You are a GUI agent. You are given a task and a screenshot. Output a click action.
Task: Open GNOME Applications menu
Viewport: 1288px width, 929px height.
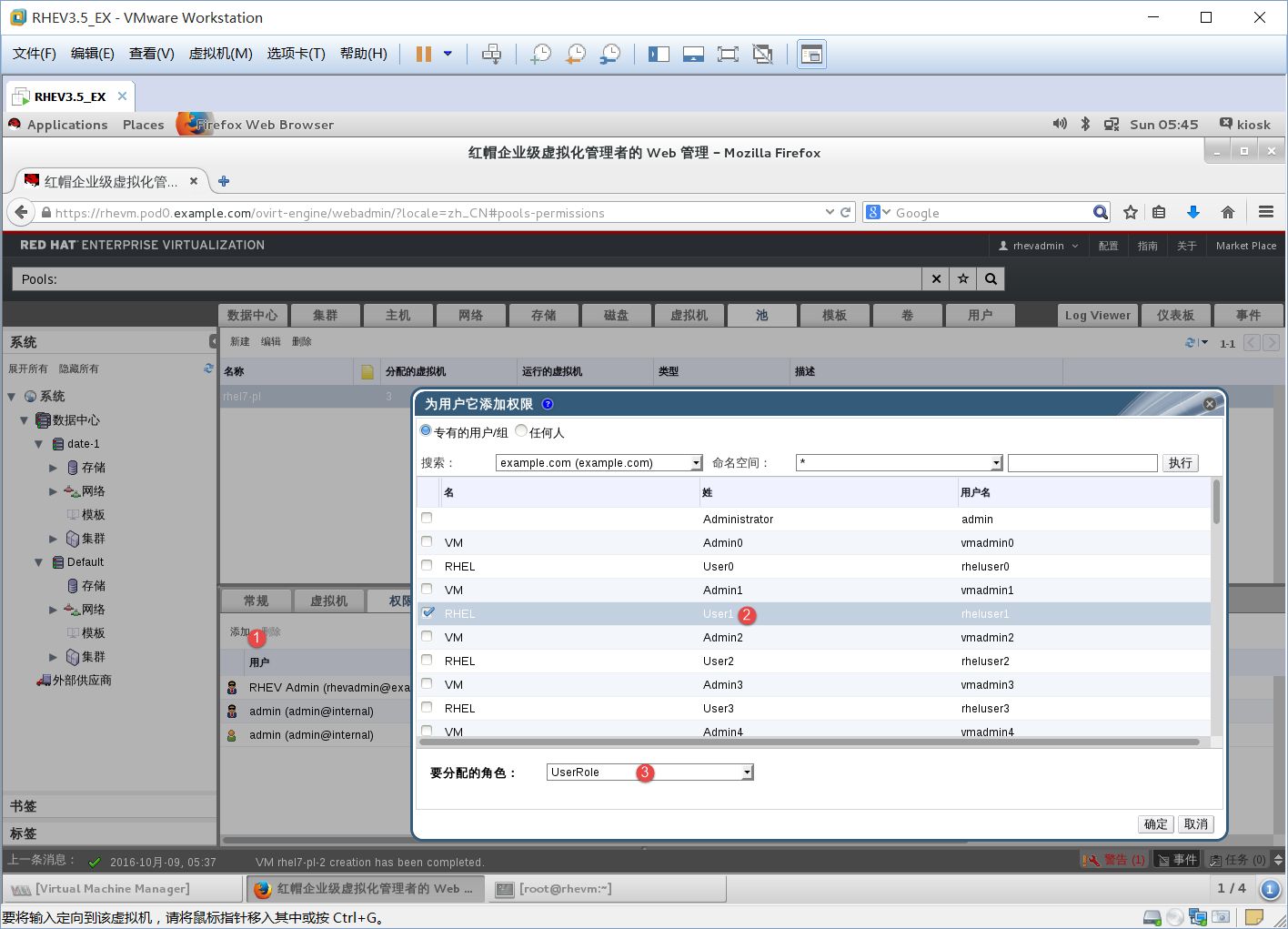pyautogui.click(x=67, y=125)
